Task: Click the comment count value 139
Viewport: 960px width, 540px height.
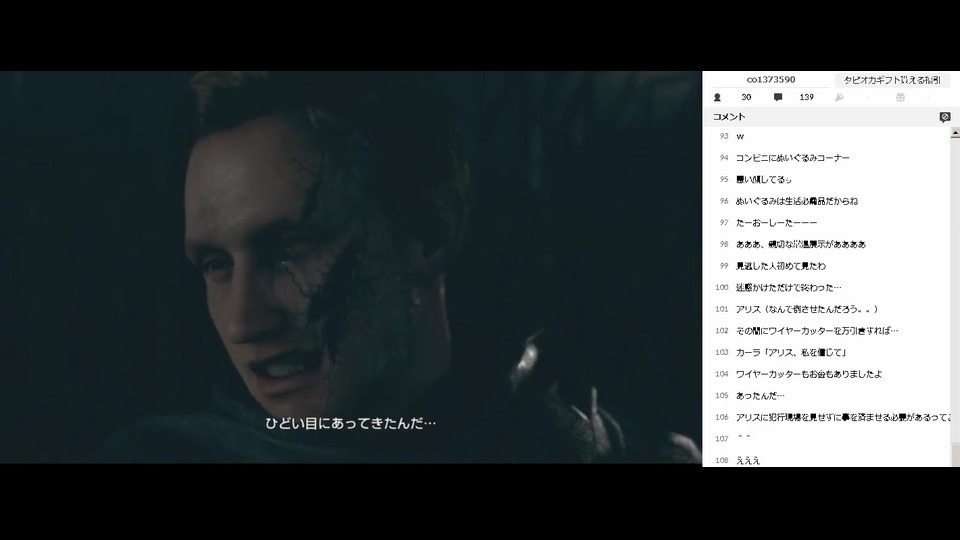Action: (806, 97)
